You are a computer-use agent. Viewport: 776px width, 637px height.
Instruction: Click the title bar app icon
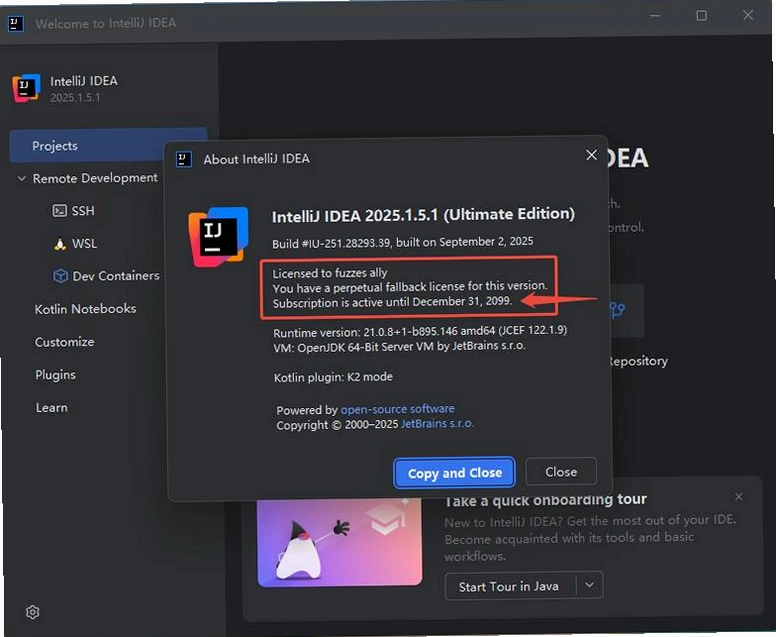16,23
